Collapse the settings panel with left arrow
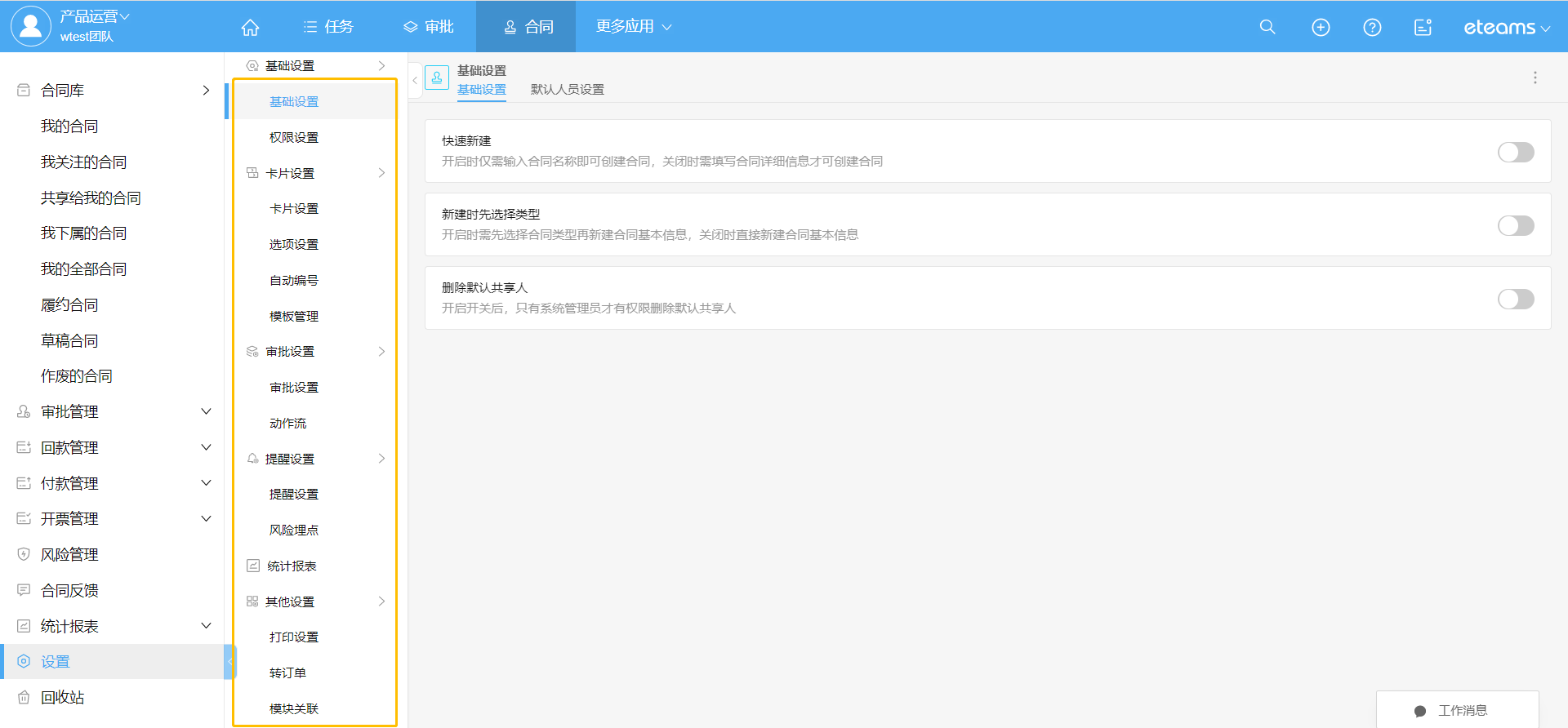Screen dimensions: 1568x728 click(x=415, y=80)
